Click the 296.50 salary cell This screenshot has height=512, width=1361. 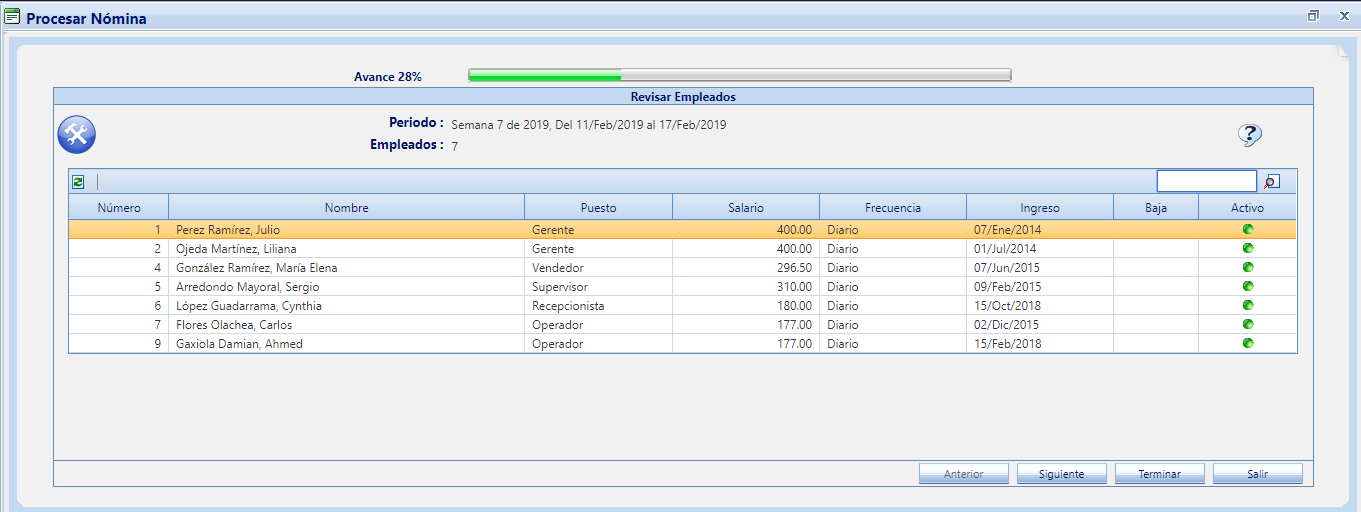point(746,268)
